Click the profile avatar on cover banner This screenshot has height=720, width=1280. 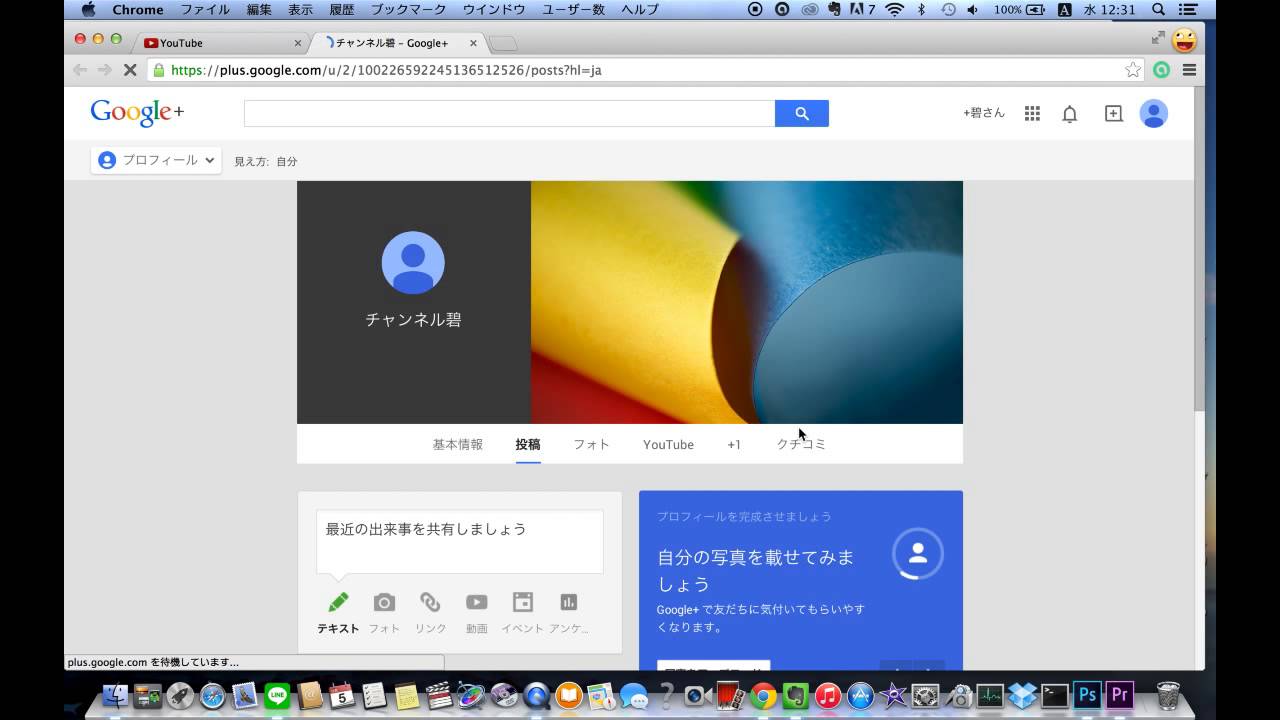(x=413, y=262)
